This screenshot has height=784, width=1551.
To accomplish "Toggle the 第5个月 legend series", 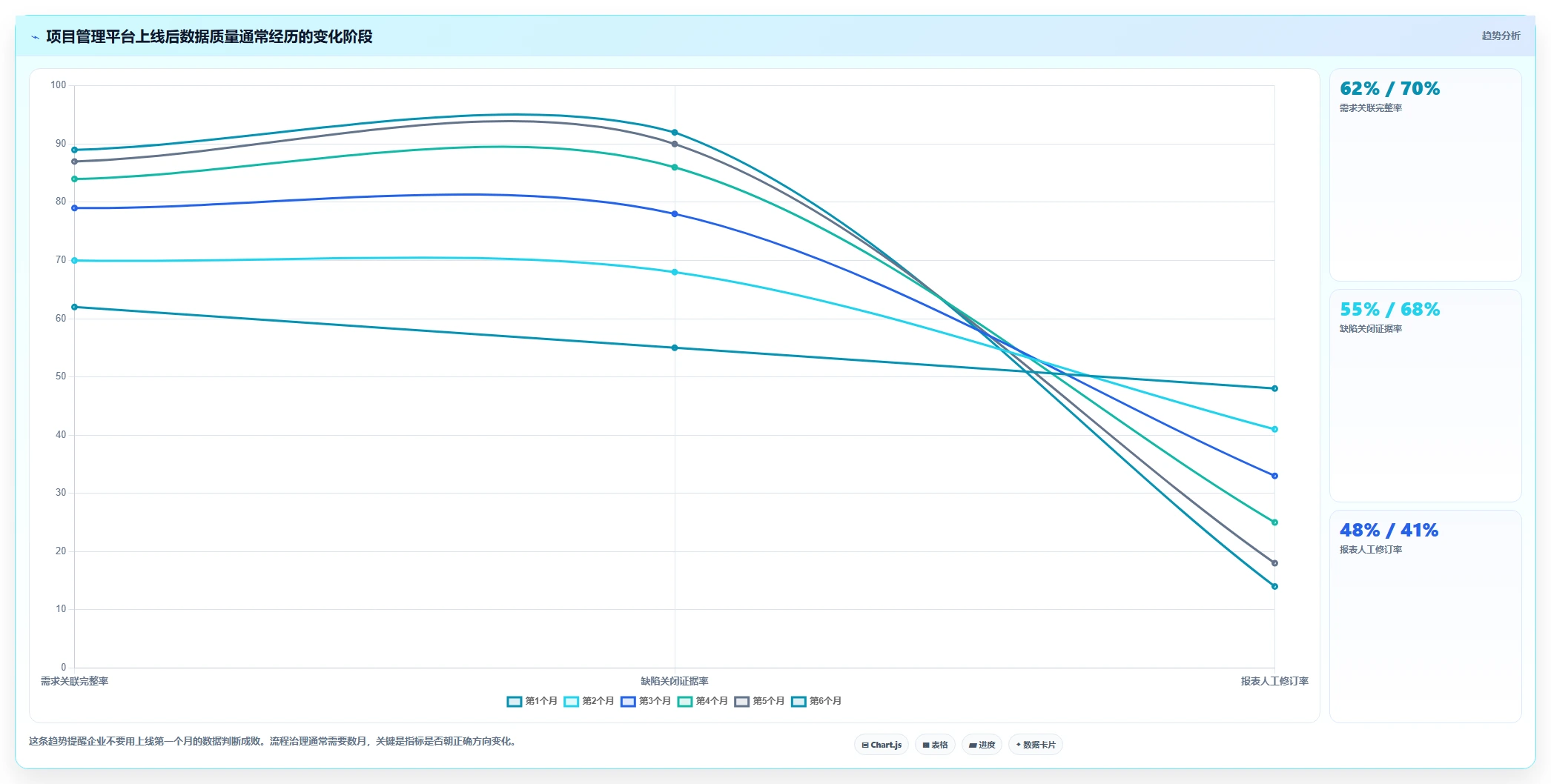I will [x=759, y=701].
